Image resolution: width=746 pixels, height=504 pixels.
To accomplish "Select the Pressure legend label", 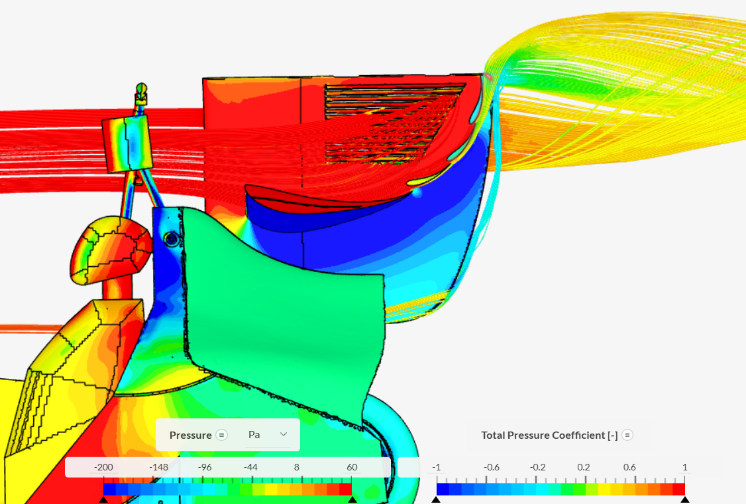I will click(190, 435).
